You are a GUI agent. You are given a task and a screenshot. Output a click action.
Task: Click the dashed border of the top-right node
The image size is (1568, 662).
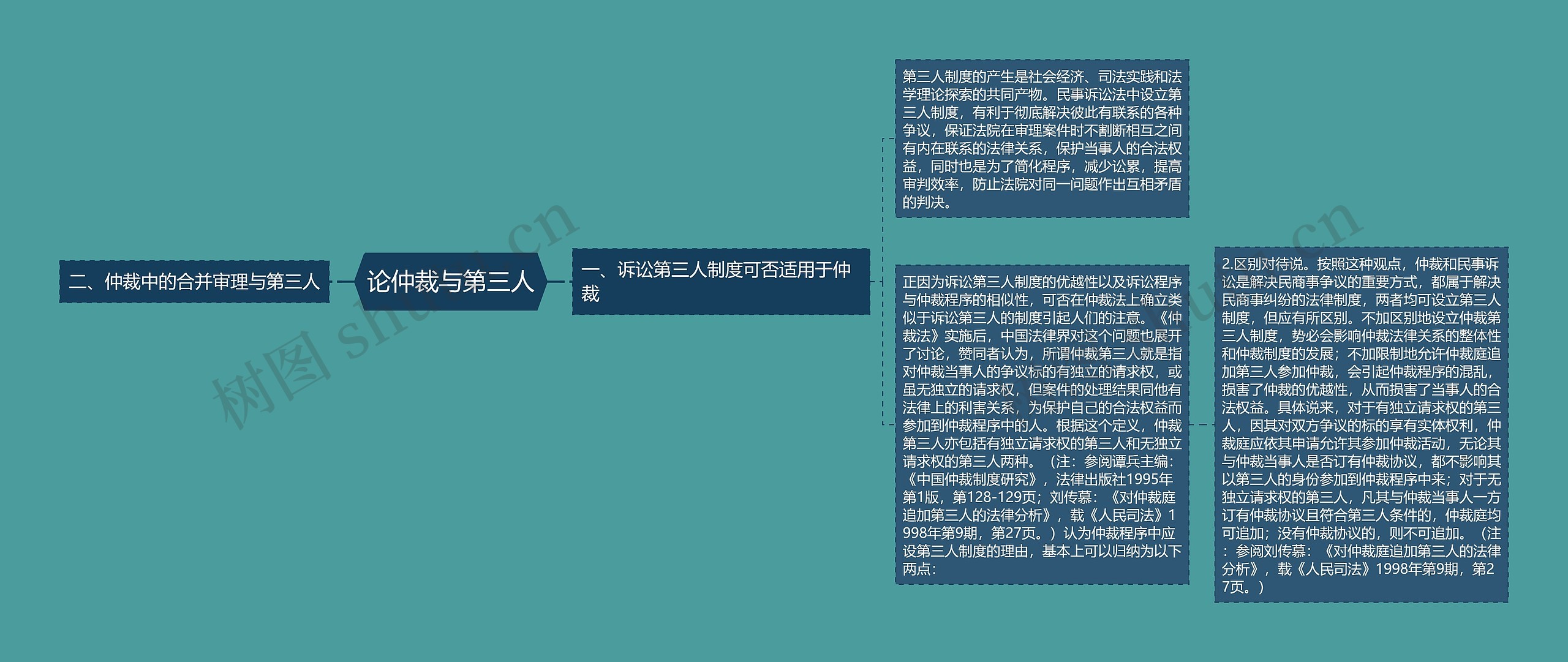[x=1041, y=60]
